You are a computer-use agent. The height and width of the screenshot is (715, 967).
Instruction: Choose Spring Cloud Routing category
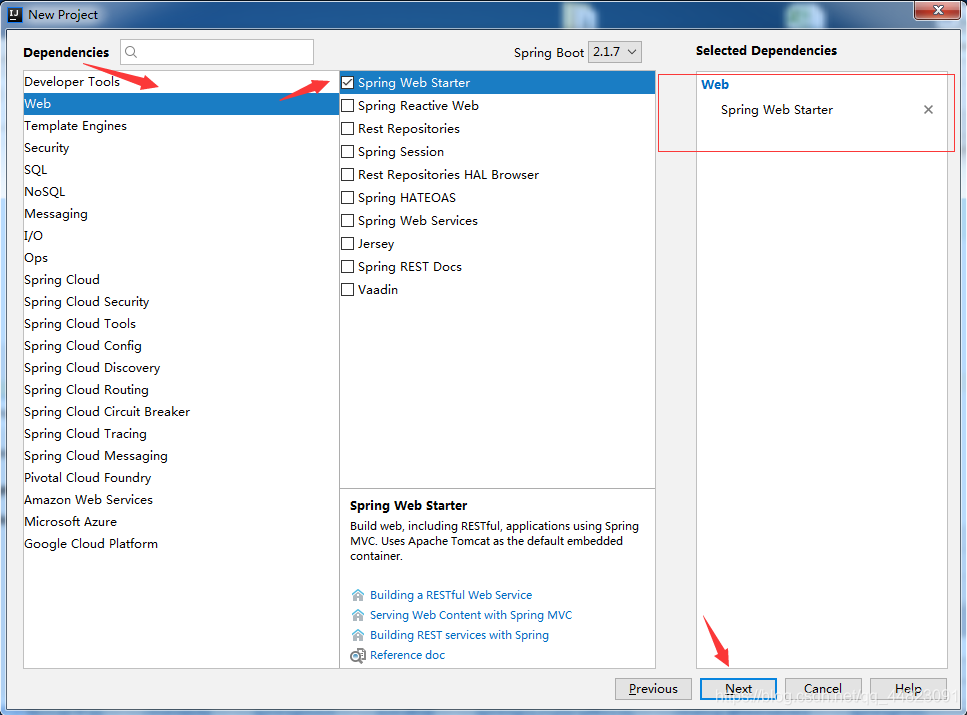click(x=181, y=390)
